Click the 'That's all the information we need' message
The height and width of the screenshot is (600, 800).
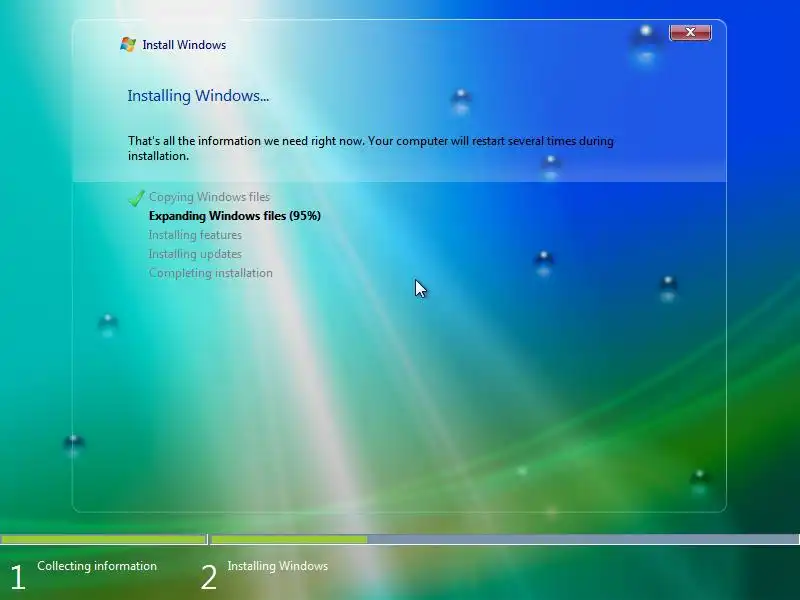point(370,148)
